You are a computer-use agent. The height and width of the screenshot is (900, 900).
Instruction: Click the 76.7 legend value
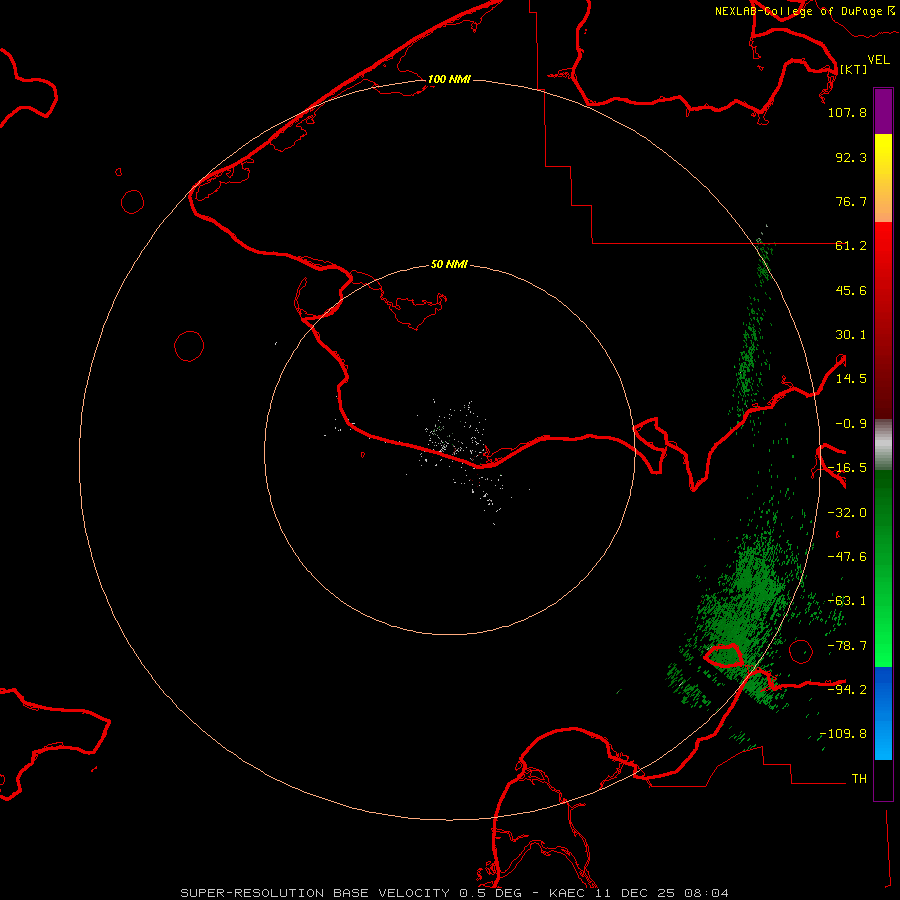point(851,201)
